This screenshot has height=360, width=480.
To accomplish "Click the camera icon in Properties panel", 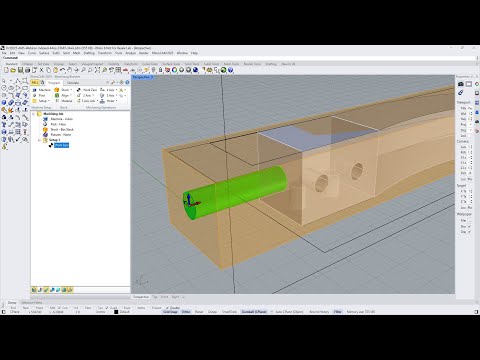I will pyautogui.click(x=461, y=84).
